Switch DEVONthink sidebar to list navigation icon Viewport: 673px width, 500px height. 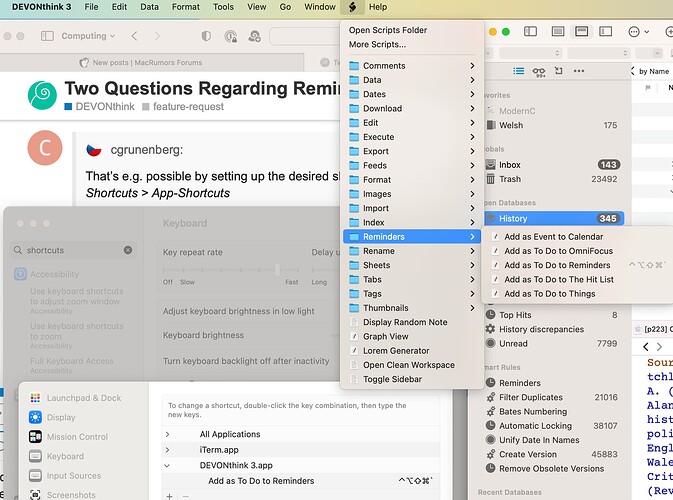(518, 71)
